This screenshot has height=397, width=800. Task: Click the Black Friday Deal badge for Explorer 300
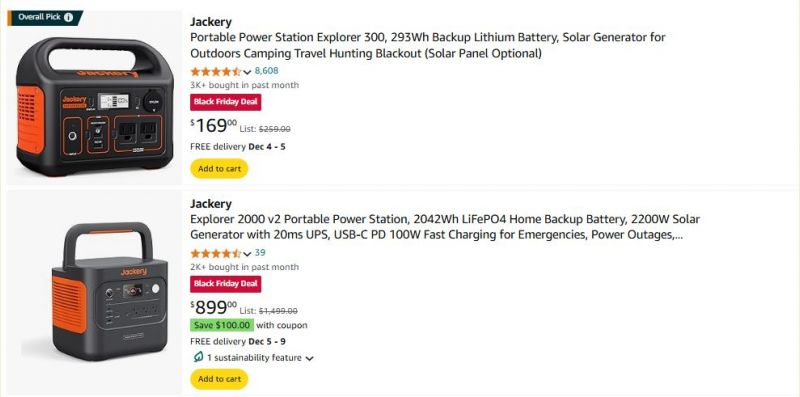(x=226, y=102)
